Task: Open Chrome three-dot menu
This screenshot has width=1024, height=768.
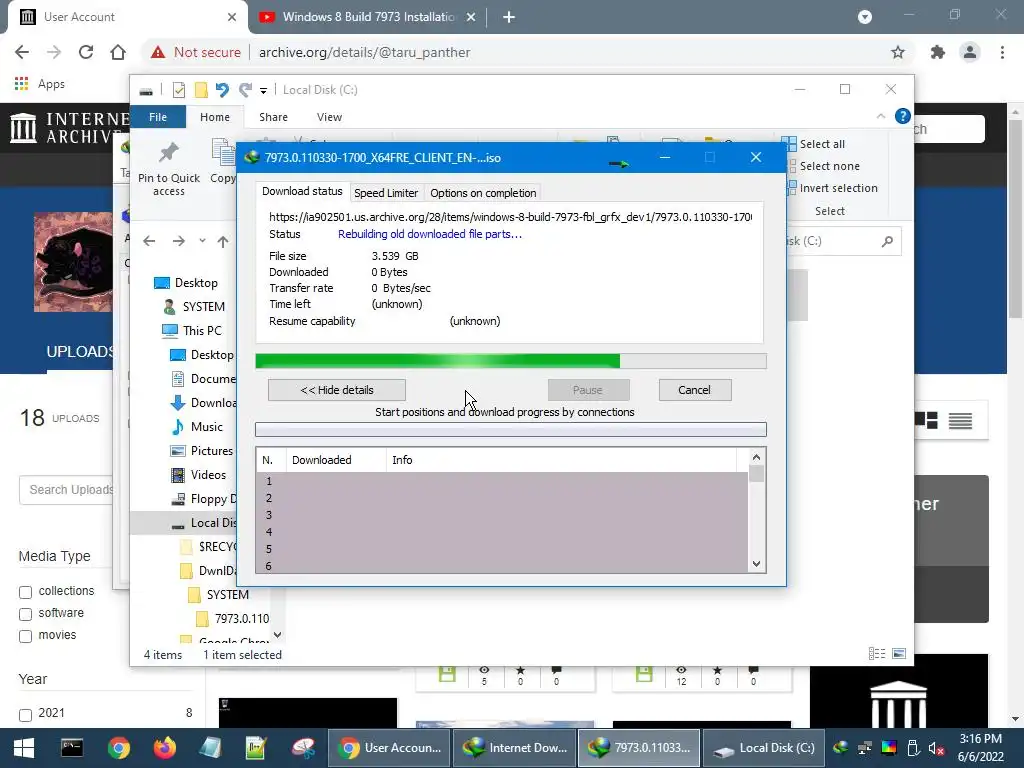Action: click(1002, 52)
